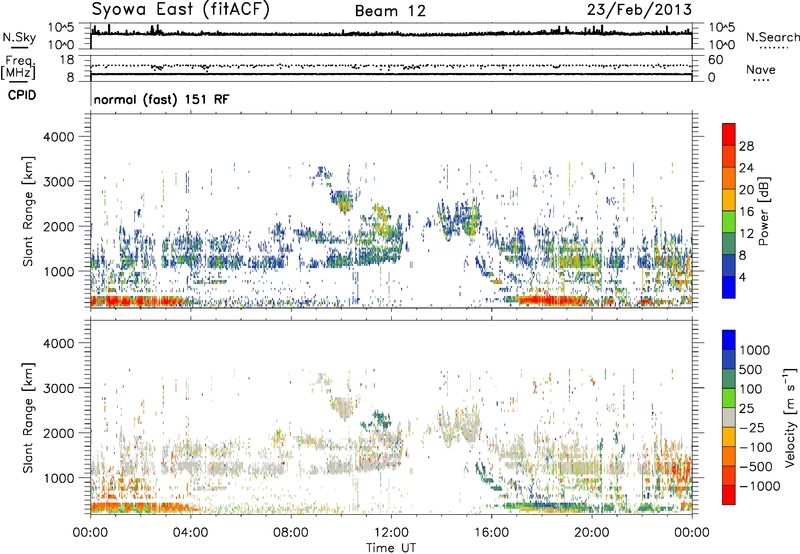Click the '60' Nave axis tick label
Screen dimensions: 800x554
point(715,60)
